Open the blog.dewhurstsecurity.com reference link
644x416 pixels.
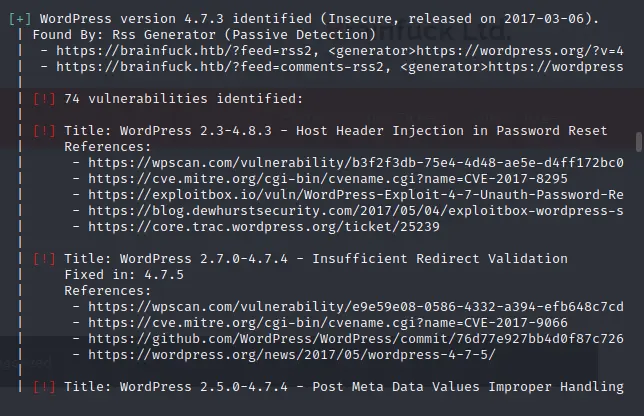pyautogui.click(x=356, y=211)
